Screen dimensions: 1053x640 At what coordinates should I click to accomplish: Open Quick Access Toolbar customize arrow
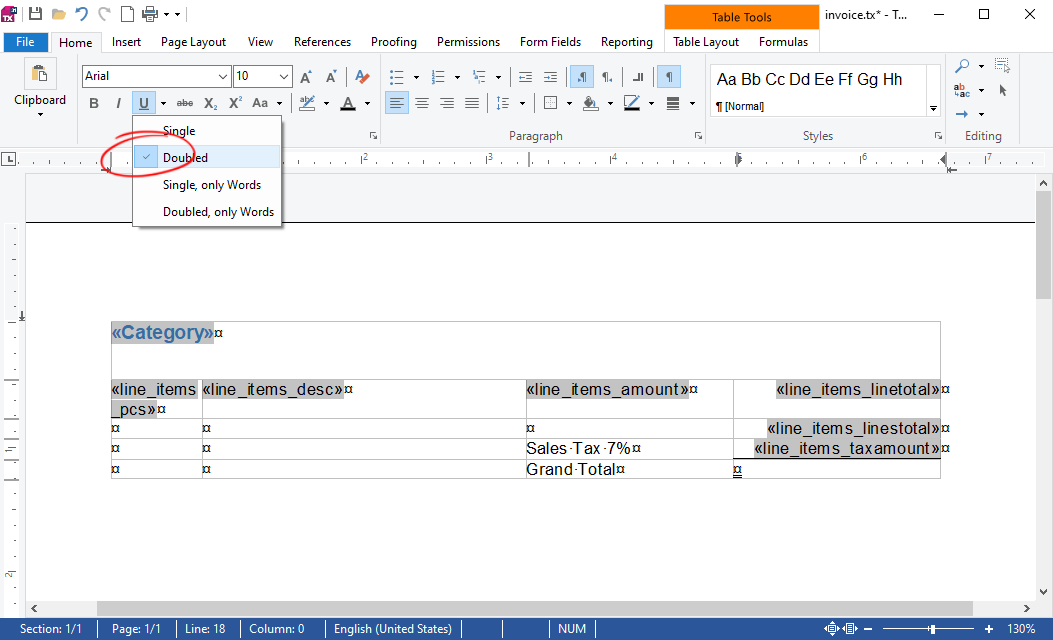tap(177, 14)
